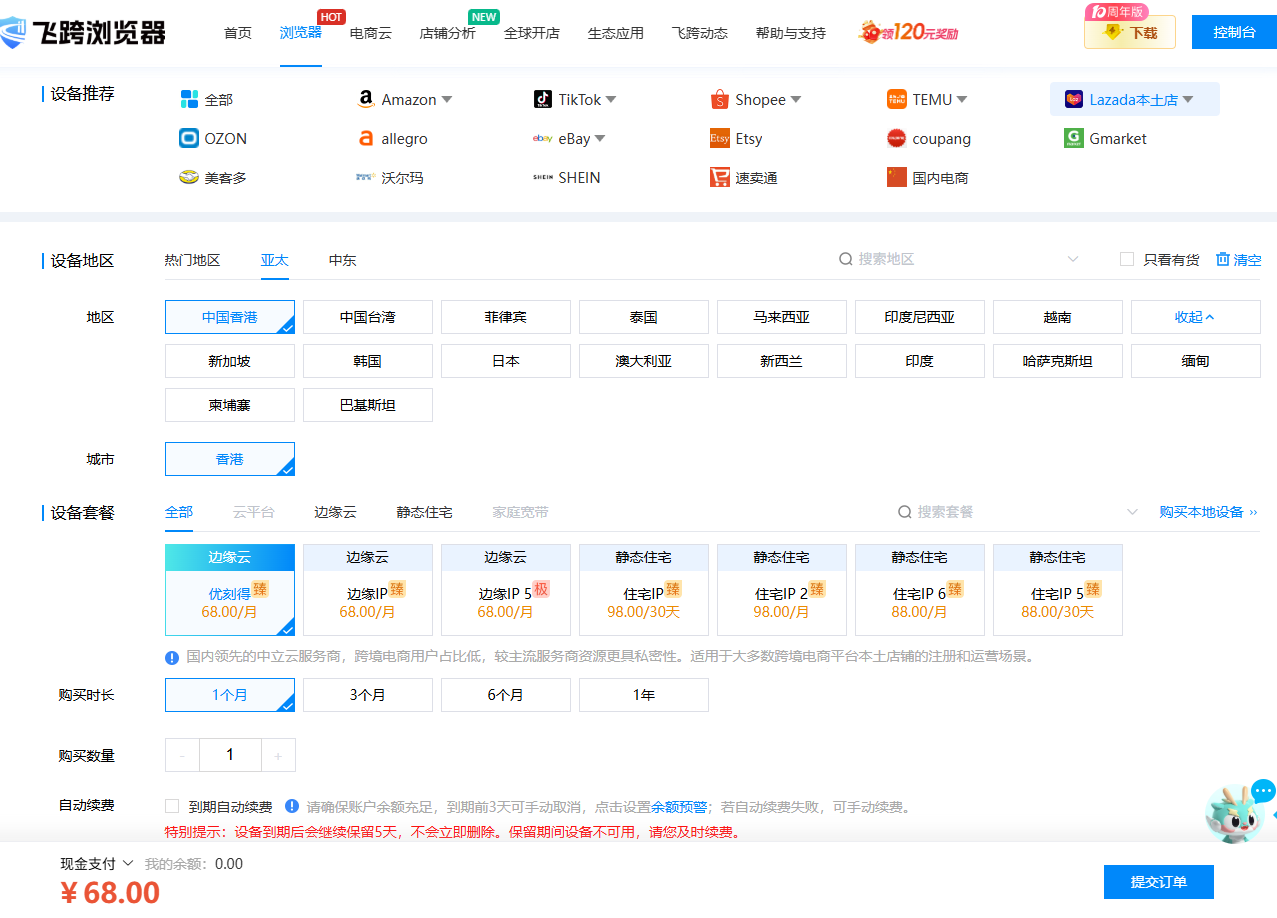
Task: Click the Etsy platform icon
Action: click(x=719, y=139)
